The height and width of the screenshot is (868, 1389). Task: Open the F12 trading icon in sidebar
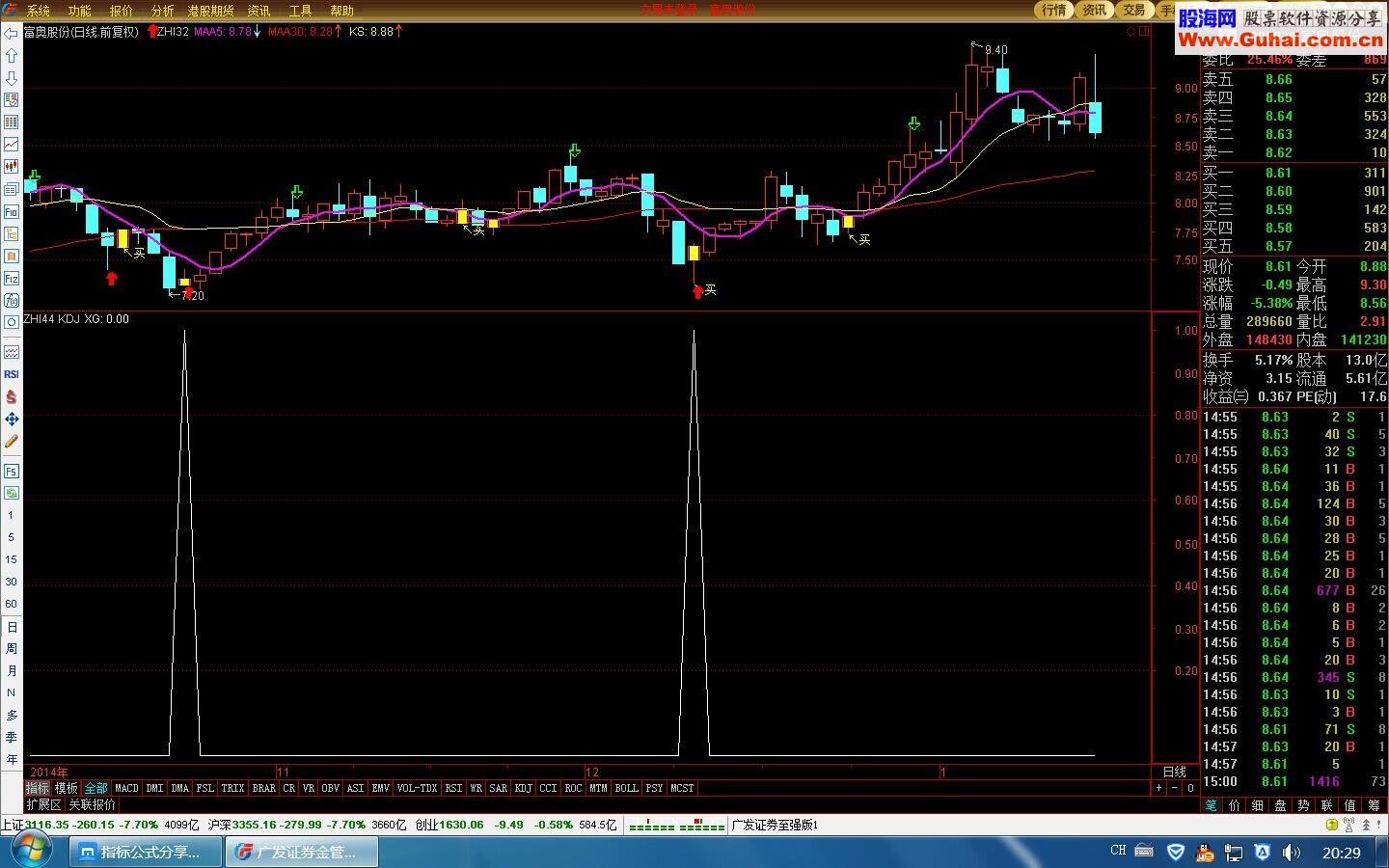12,279
